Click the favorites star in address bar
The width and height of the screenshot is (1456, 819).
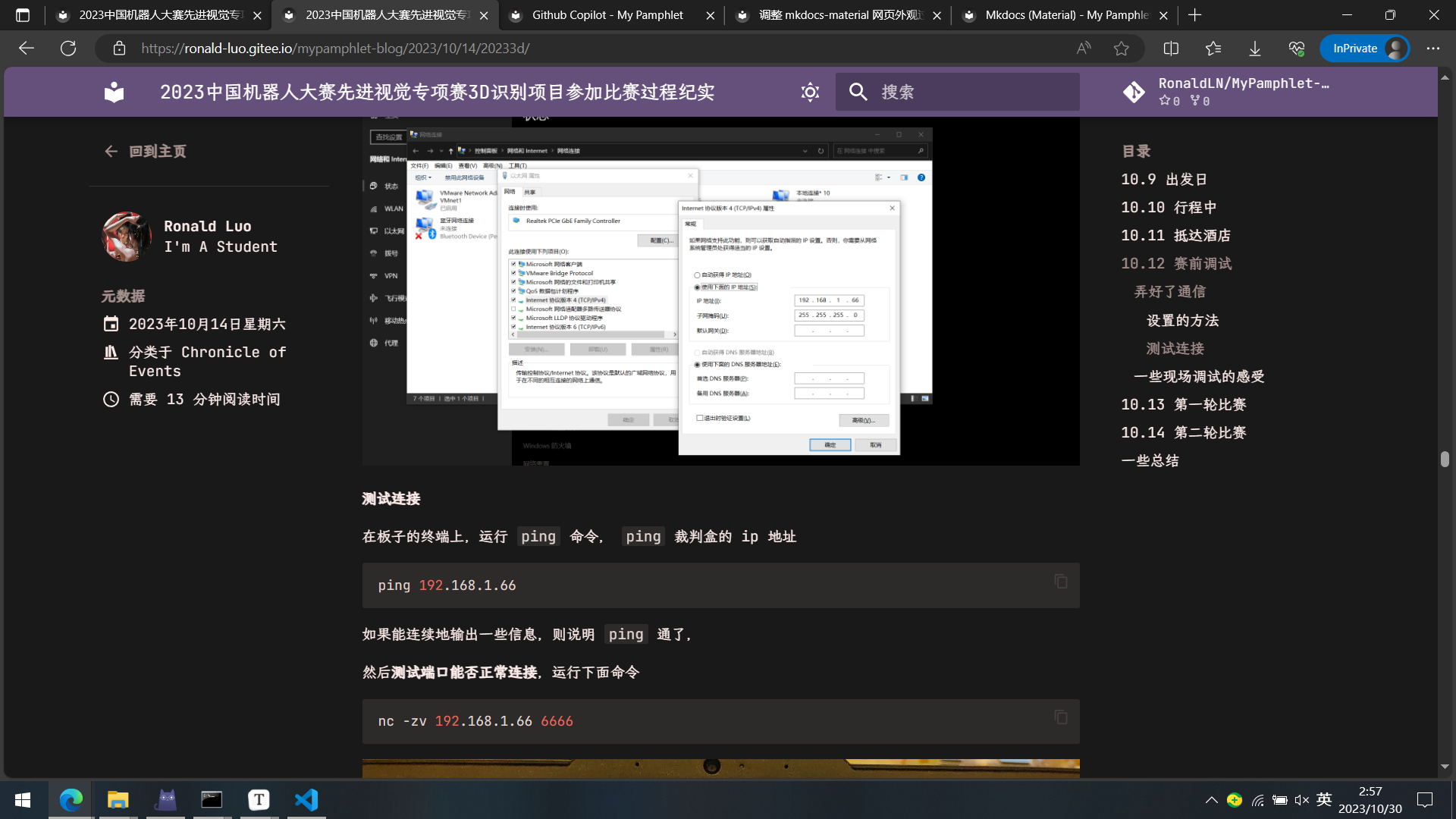pos(1121,49)
